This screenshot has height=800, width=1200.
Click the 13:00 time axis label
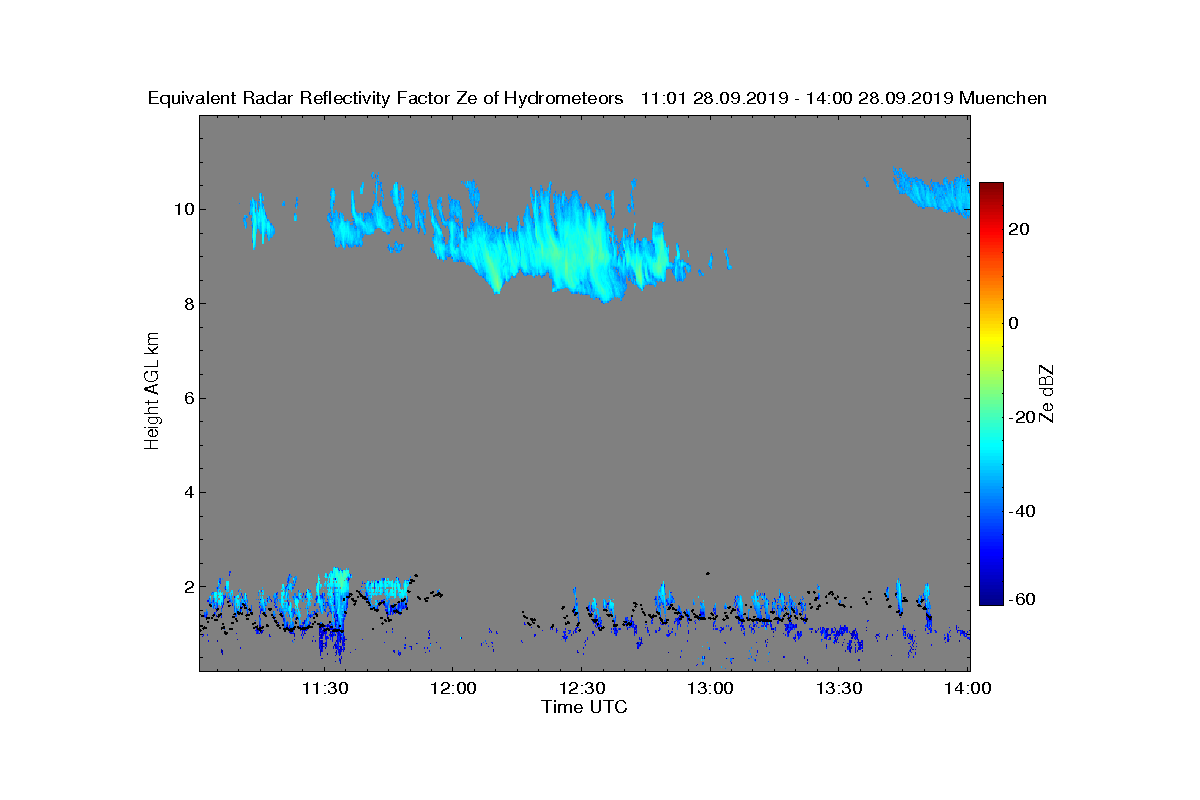click(x=711, y=688)
